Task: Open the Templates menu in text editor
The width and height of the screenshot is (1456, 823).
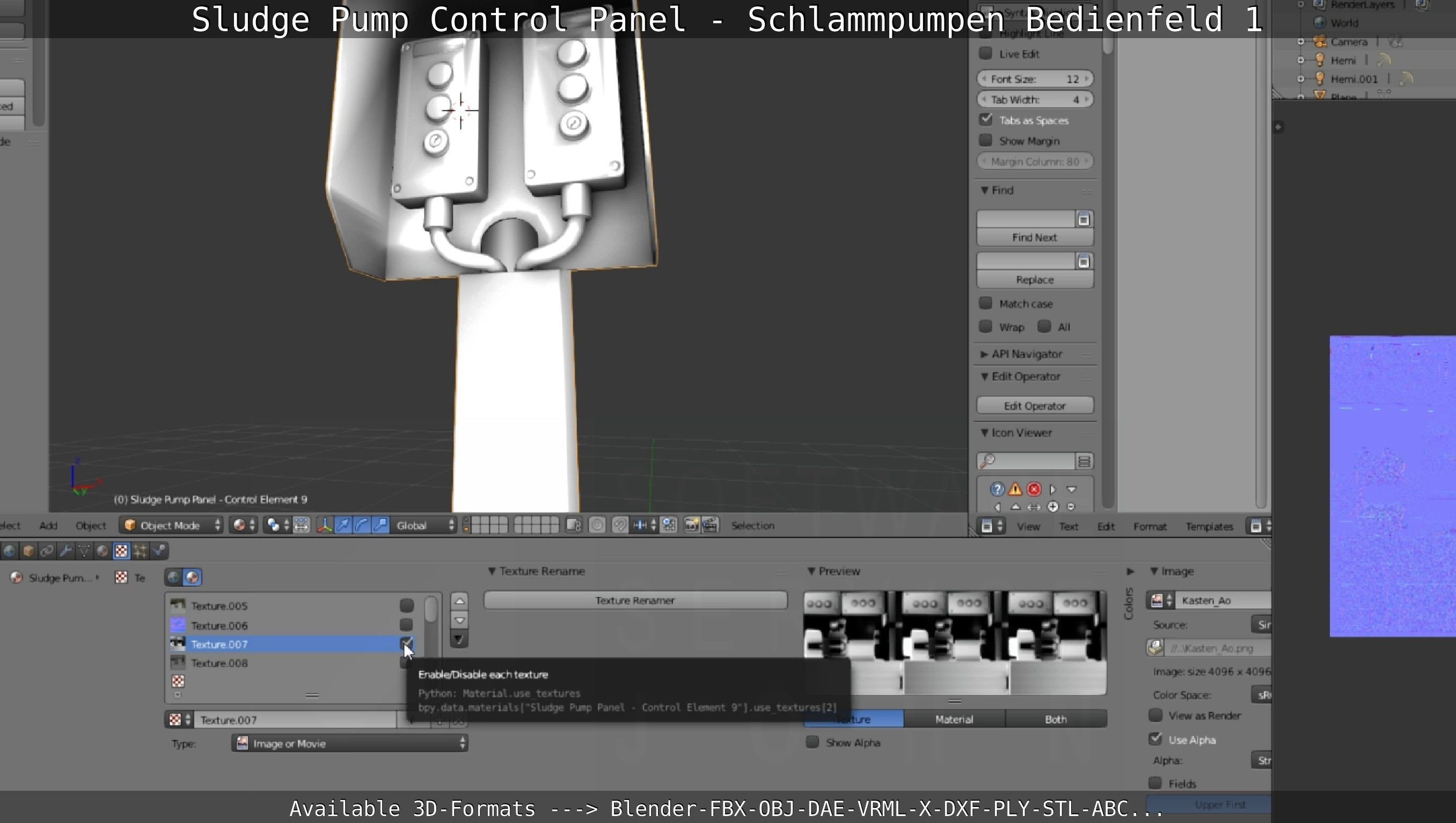Action: [1209, 526]
